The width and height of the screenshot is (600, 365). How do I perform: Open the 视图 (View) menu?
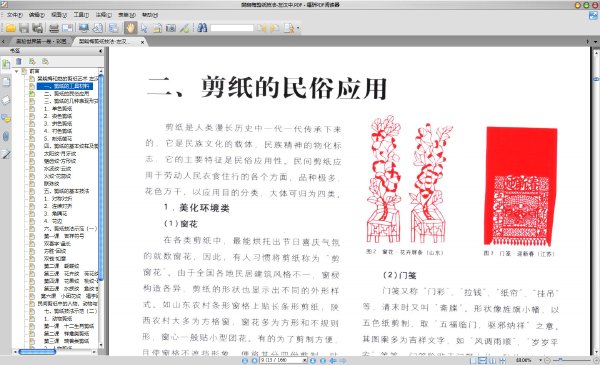tap(59, 15)
